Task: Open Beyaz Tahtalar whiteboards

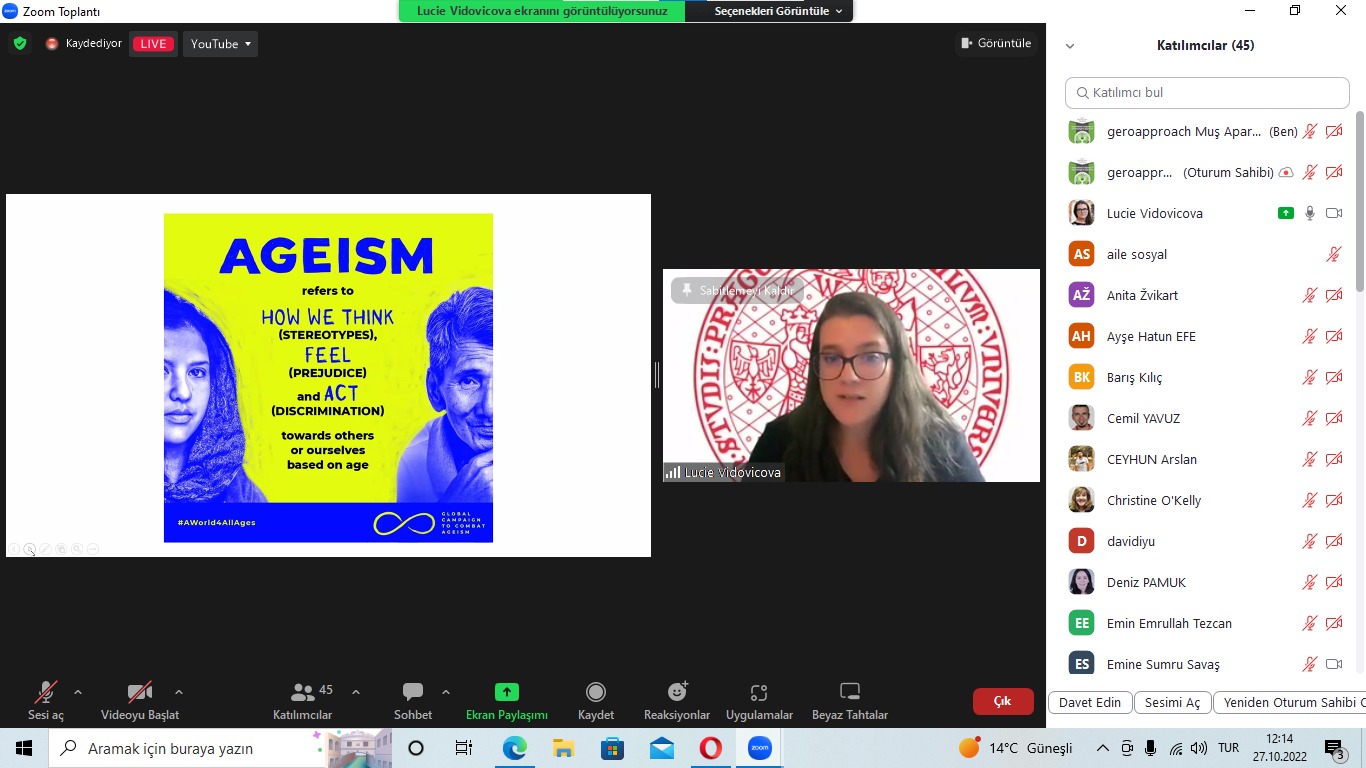Action: pyautogui.click(x=849, y=700)
